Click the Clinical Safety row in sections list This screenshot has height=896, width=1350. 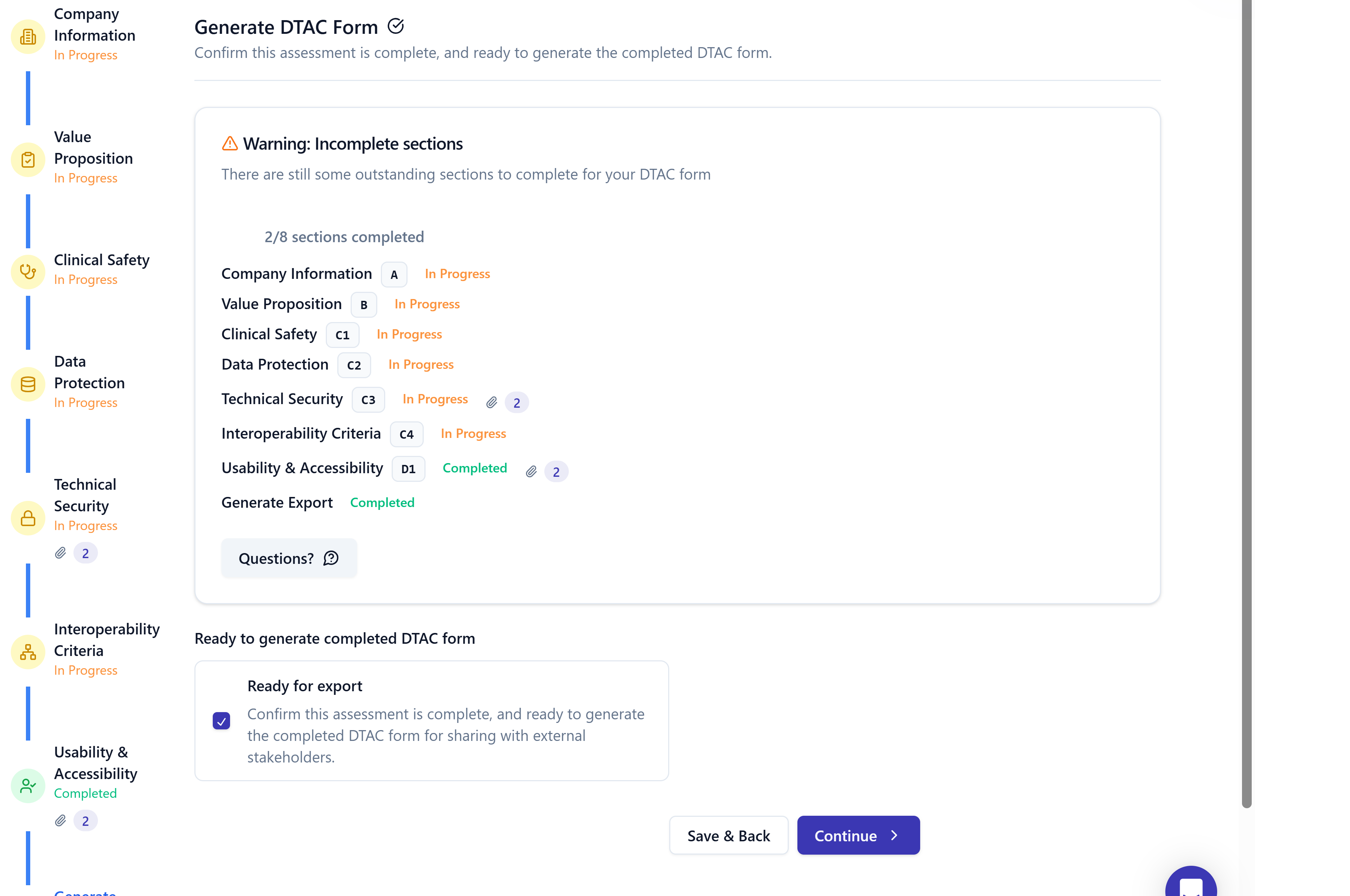click(332, 334)
